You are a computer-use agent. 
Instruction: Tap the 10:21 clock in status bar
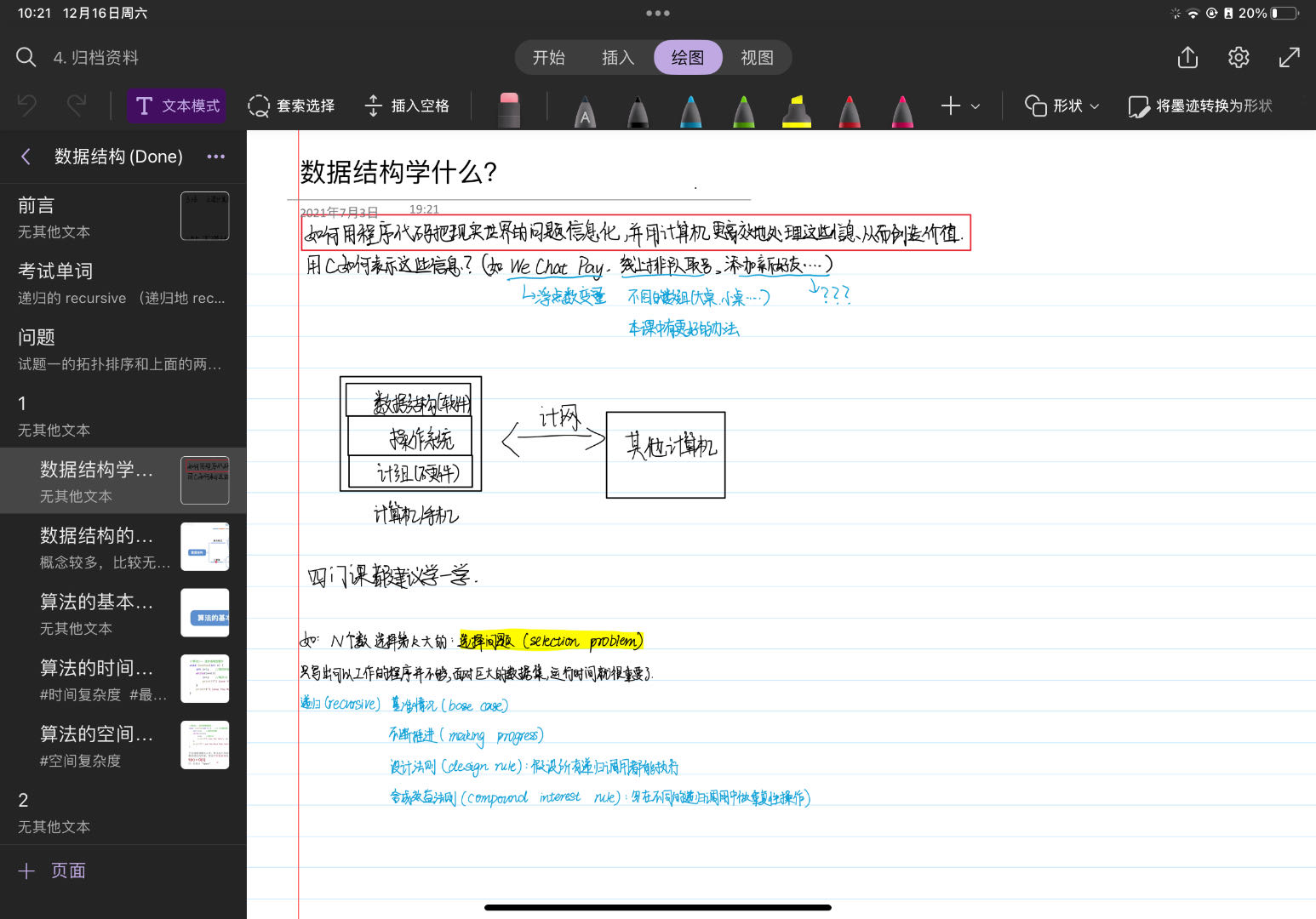(34, 13)
